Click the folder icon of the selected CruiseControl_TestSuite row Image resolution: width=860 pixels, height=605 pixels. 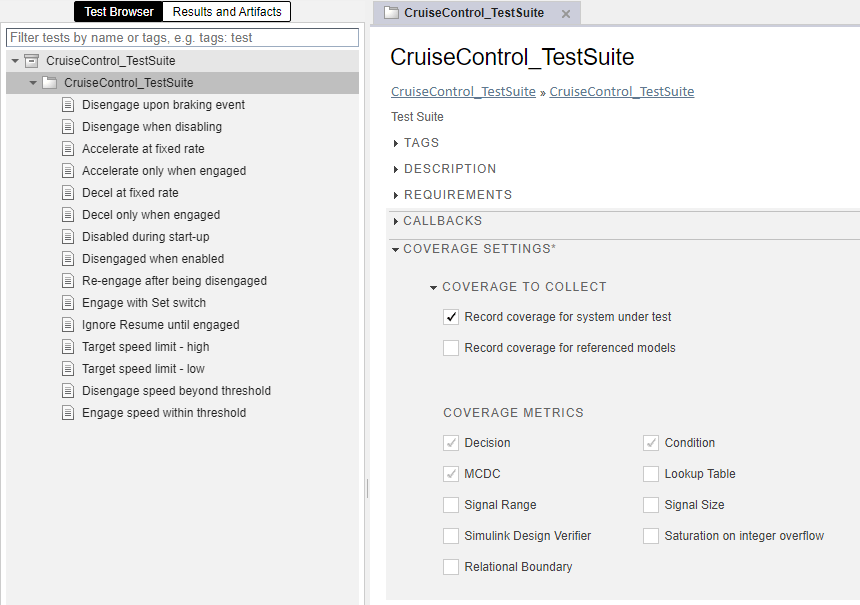(x=49, y=83)
